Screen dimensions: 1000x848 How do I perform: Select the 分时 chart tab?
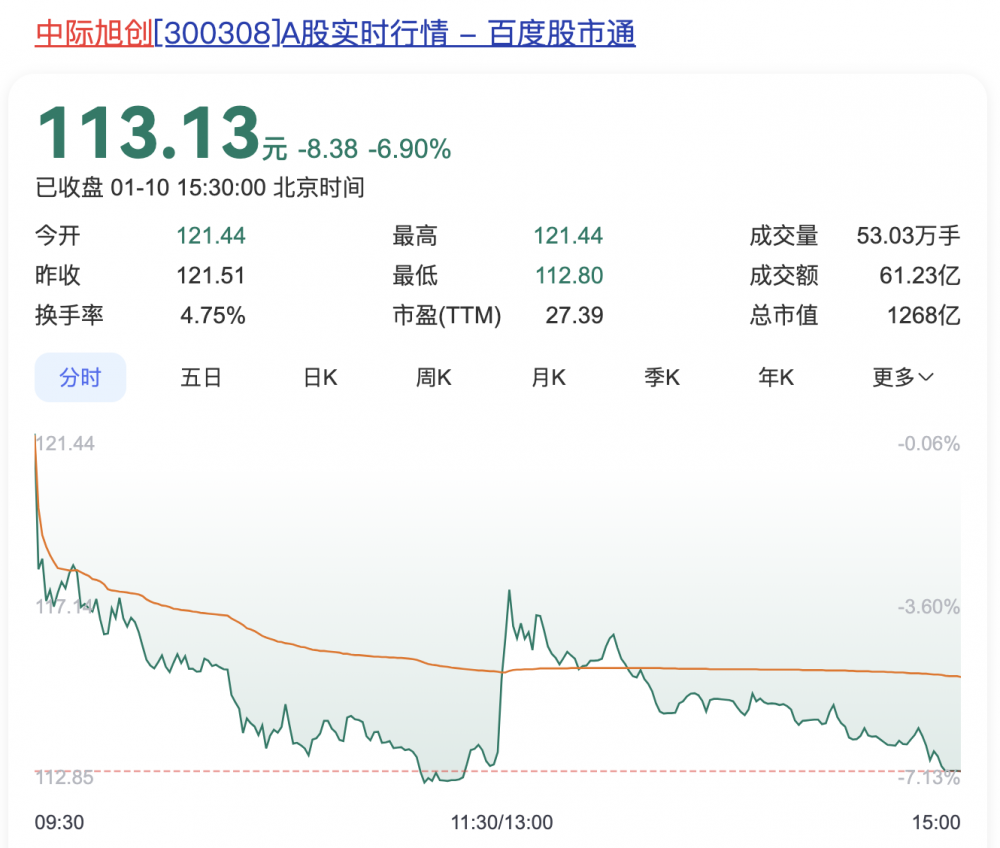tap(80, 377)
